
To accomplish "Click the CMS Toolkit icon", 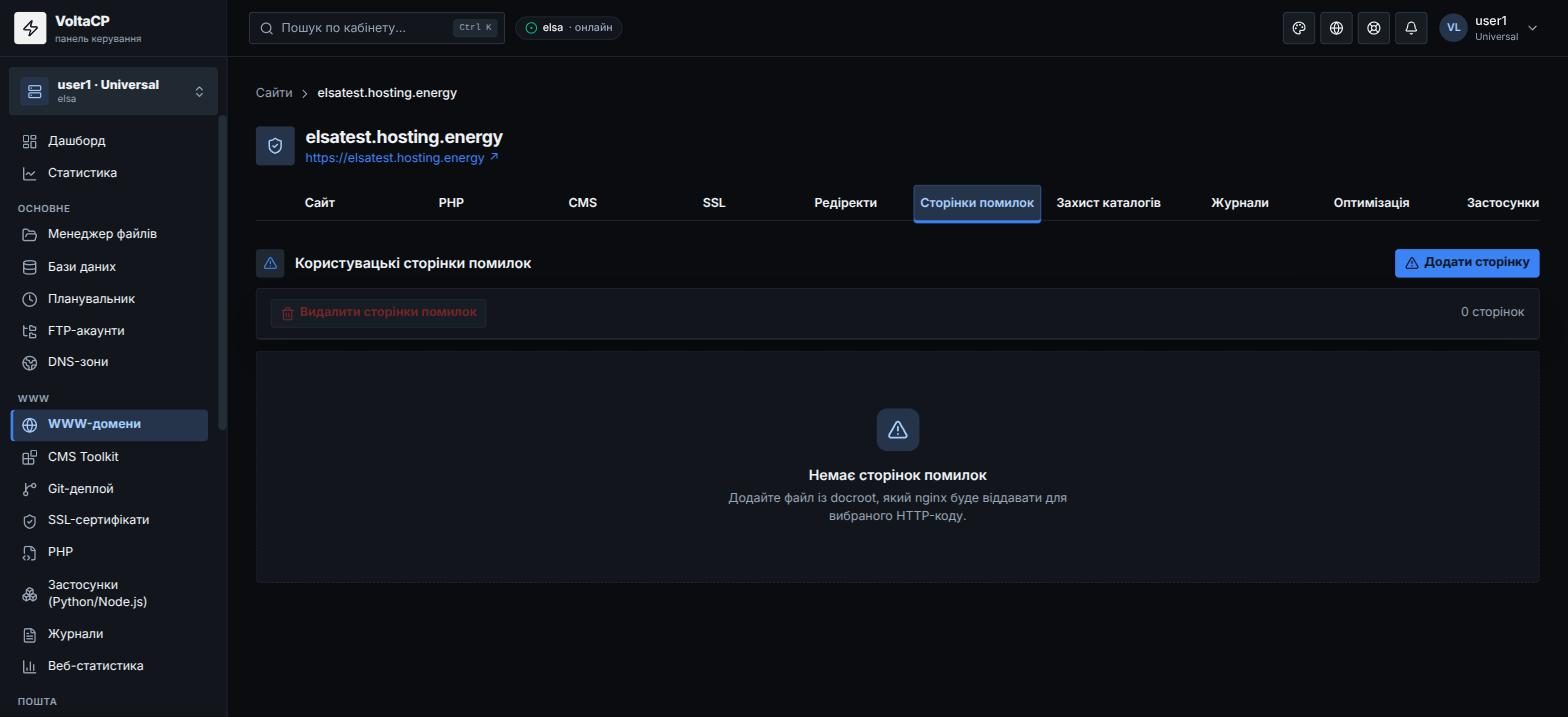I will tap(30, 457).
